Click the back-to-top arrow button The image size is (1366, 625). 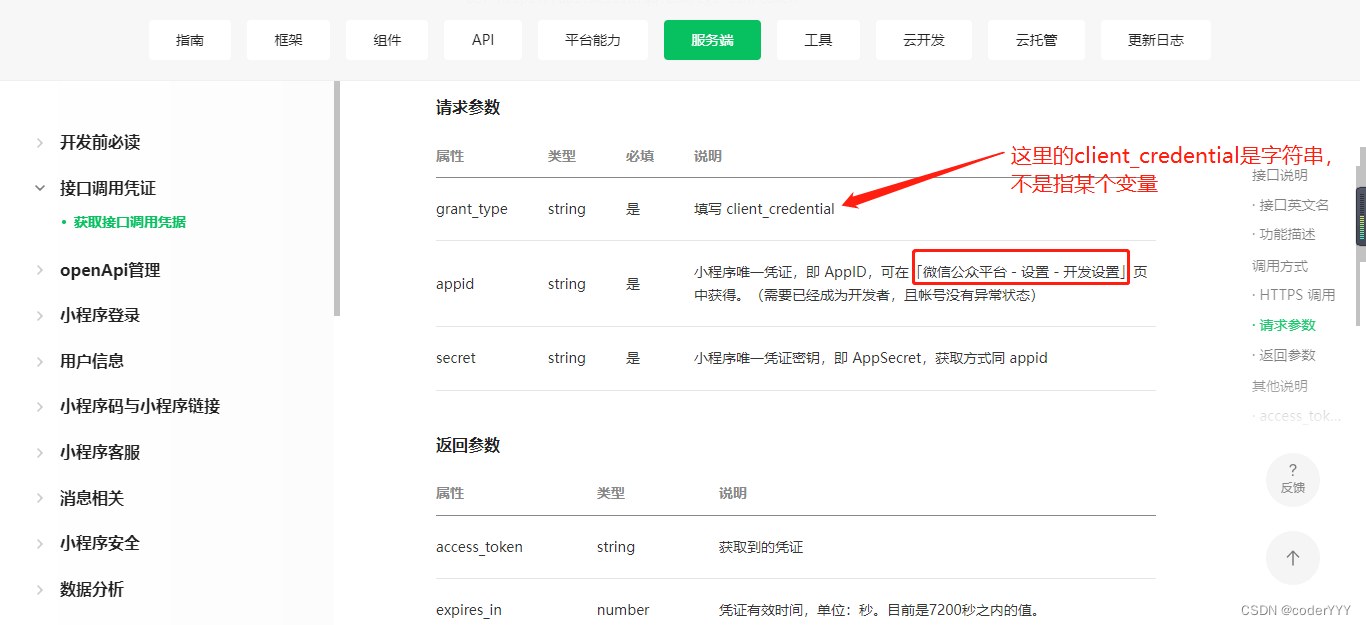(1293, 558)
